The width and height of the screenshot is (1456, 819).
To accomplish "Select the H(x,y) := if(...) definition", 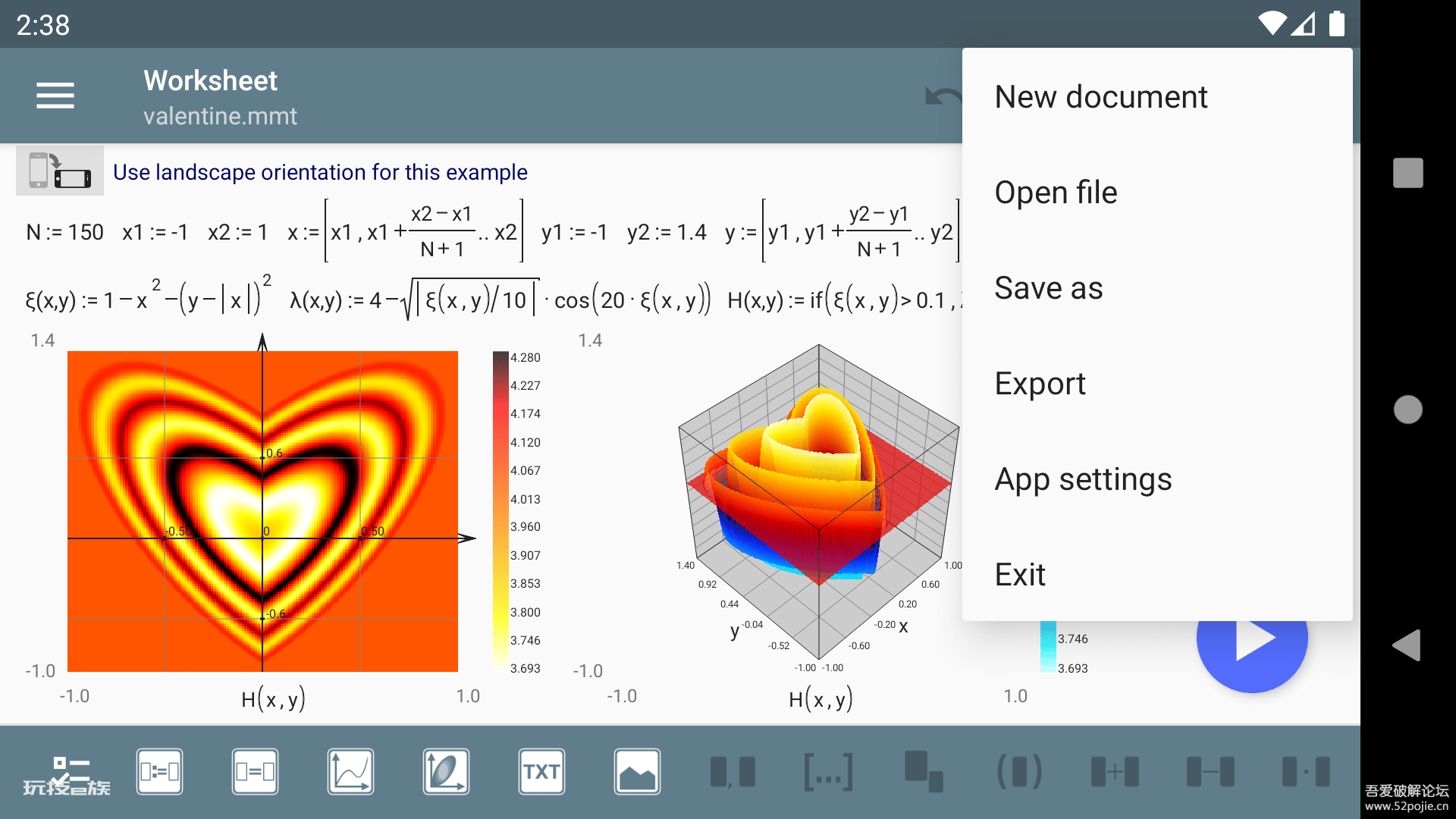I will pos(844,300).
